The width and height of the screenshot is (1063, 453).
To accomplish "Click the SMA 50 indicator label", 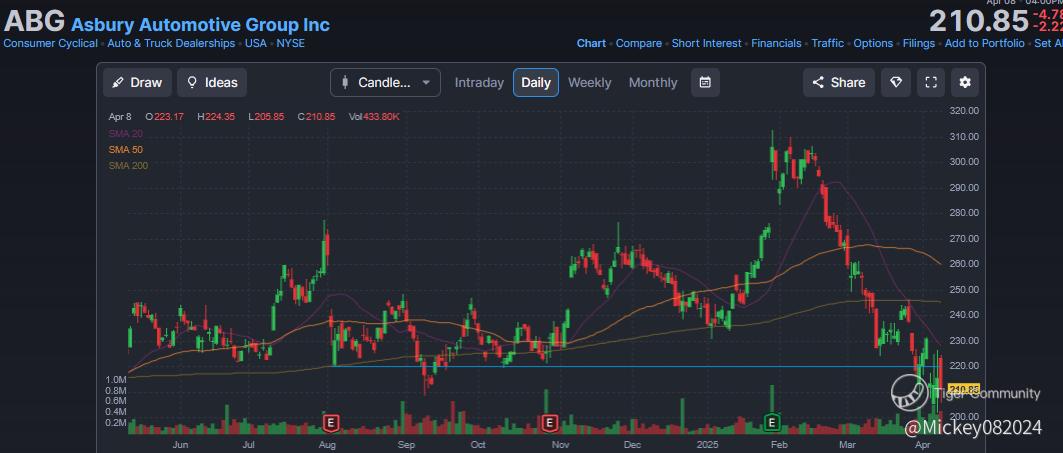I will [126, 149].
